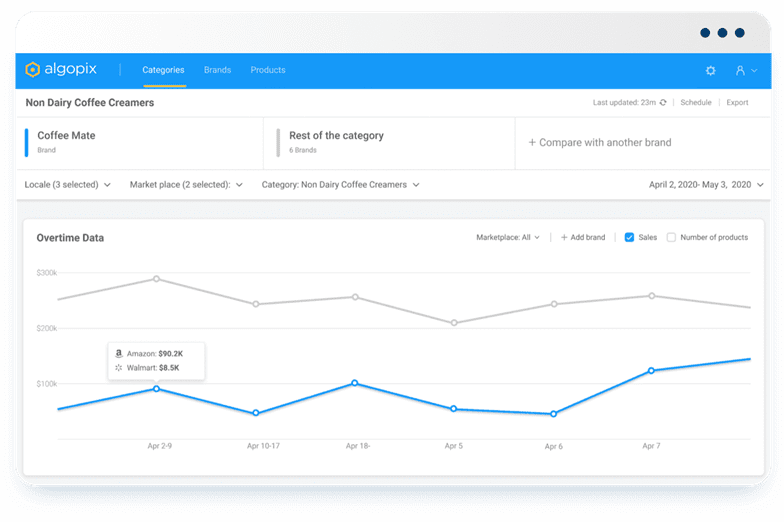
Task: Click the gray Apr 5 data point
Action: 454,323
